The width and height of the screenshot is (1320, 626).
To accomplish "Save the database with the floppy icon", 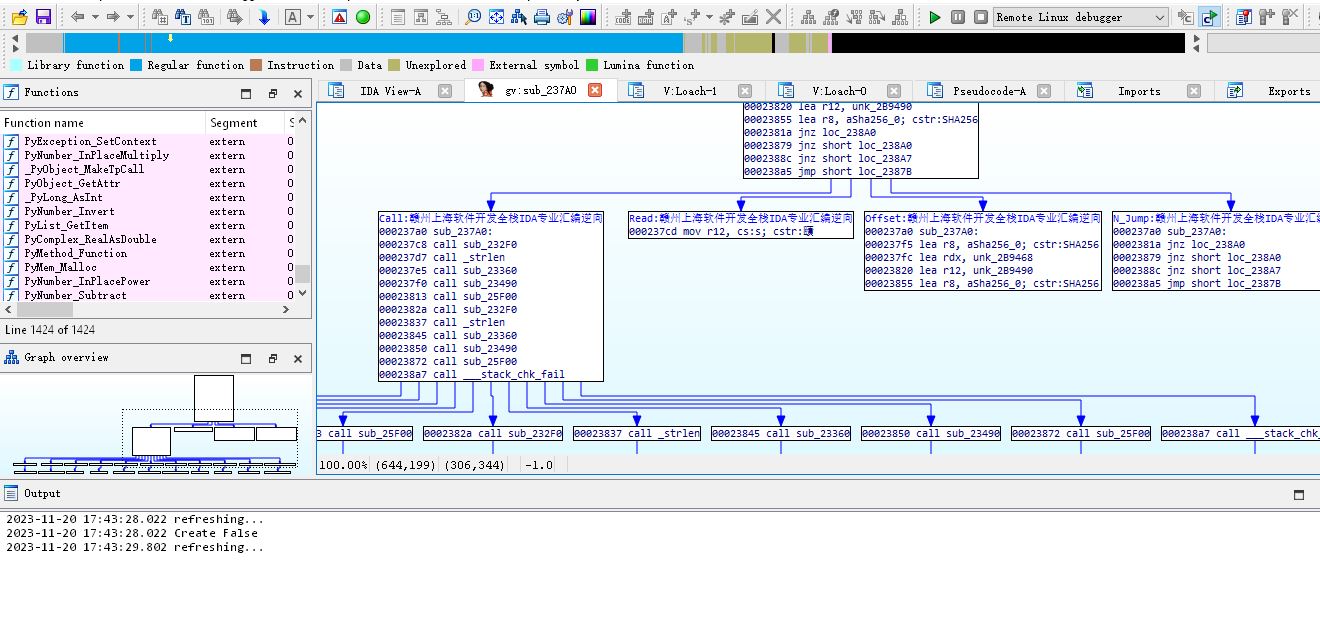I will pos(43,17).
